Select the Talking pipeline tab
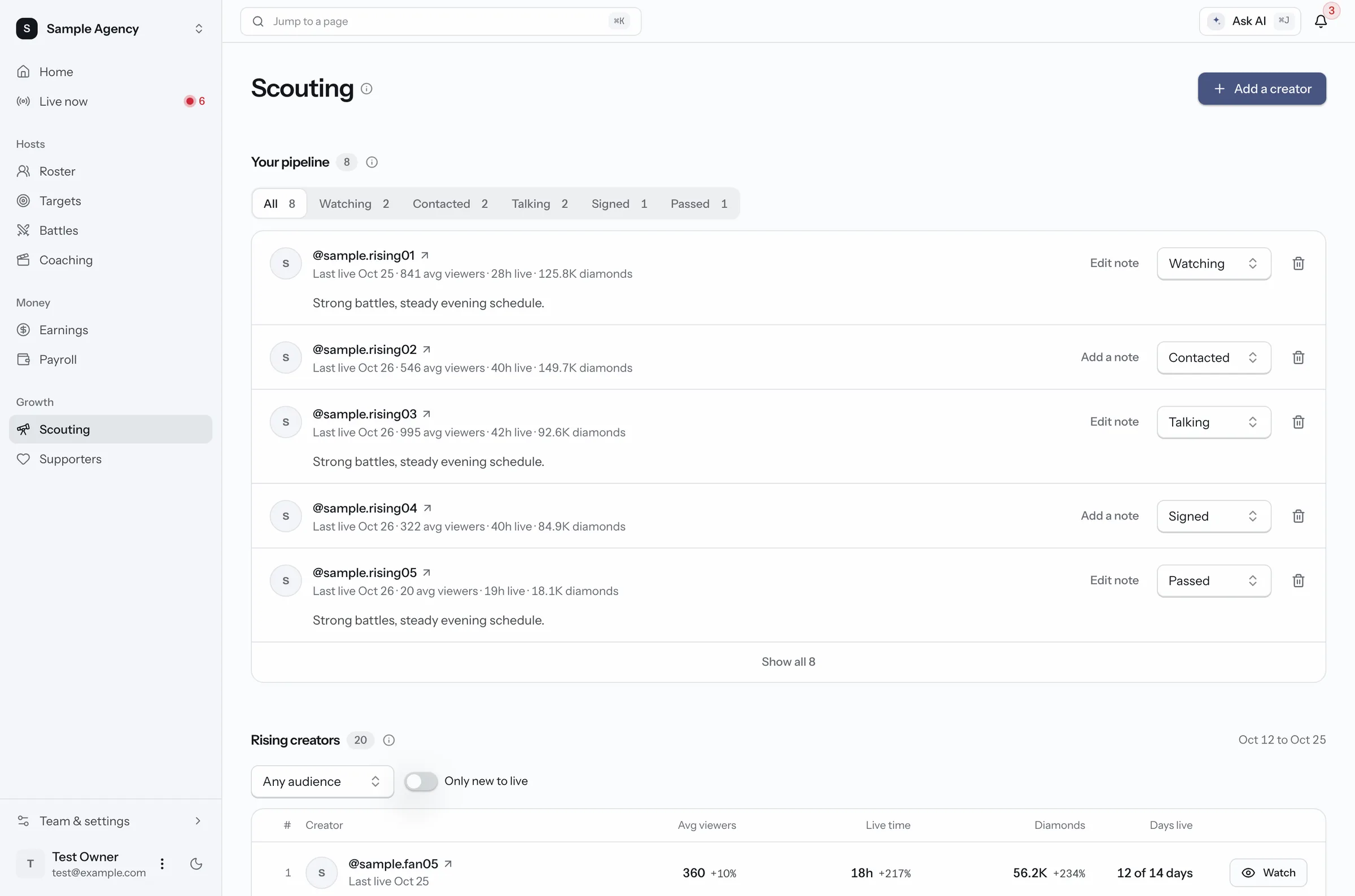This screenshot has height=896, width=1355. click(x=540, y=204)
